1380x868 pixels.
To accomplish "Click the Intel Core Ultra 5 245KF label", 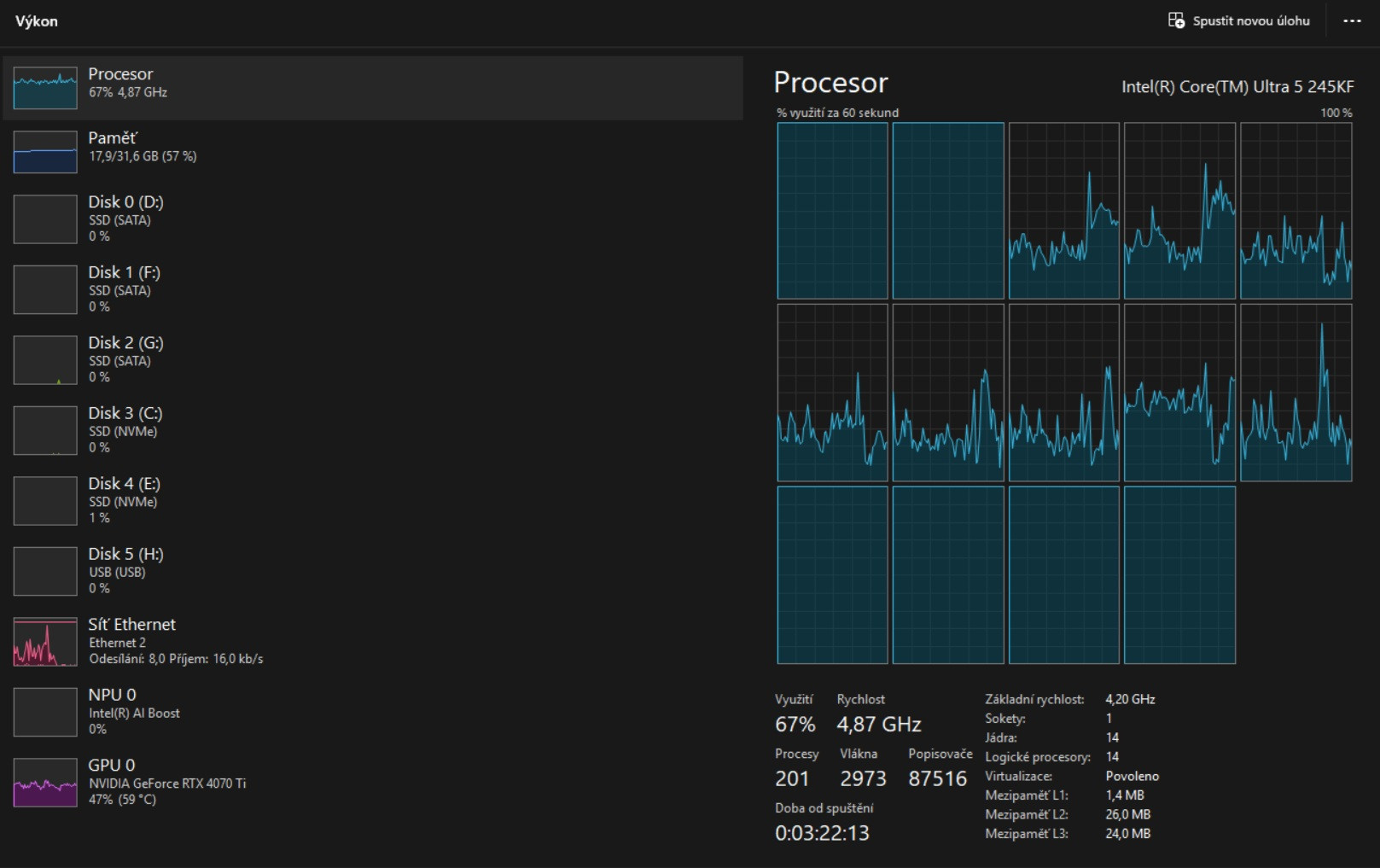I will point(1237,86).
